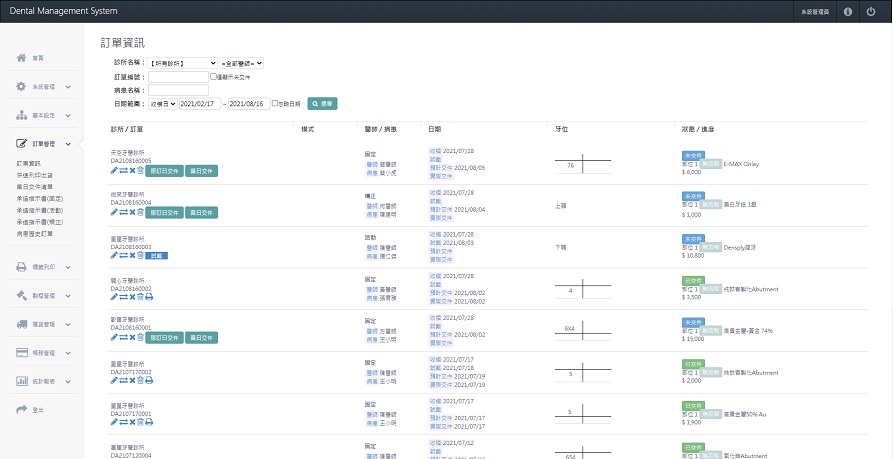Screen dimensions: 893x459
Task: Open the 訂單資訊 submenu item
Action: pyautogui.click(x=28, y=163)
